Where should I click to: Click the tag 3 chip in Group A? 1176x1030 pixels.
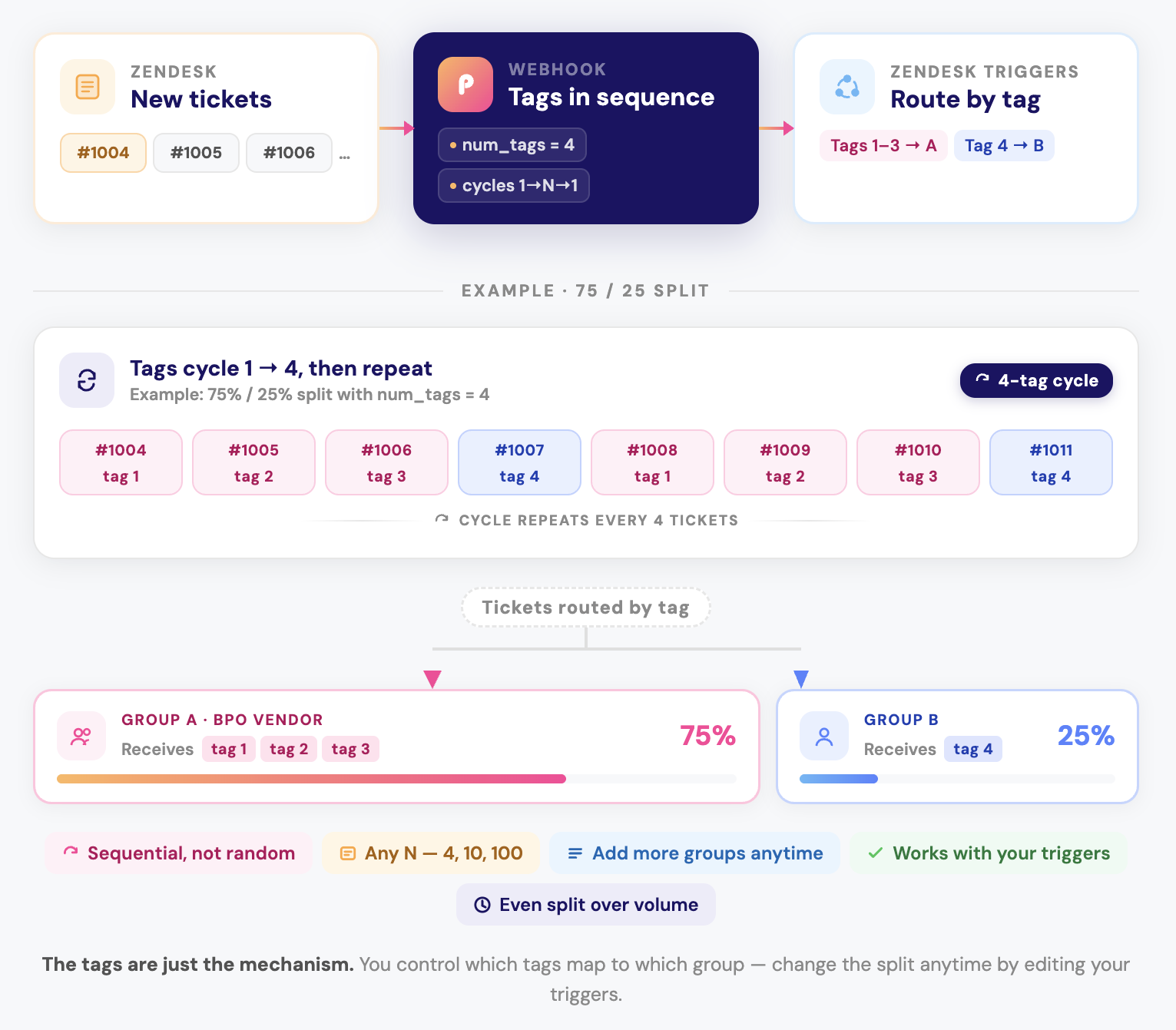point(351,749)
